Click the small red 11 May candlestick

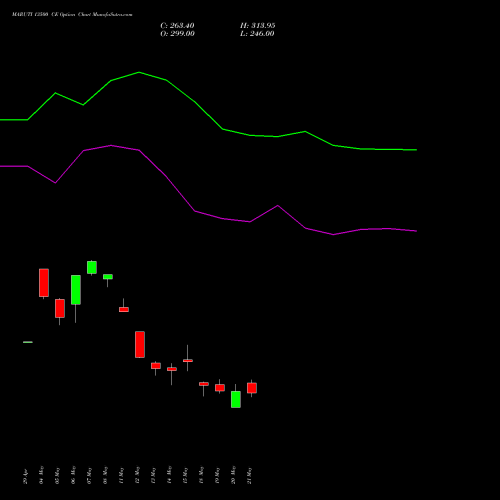124,309
